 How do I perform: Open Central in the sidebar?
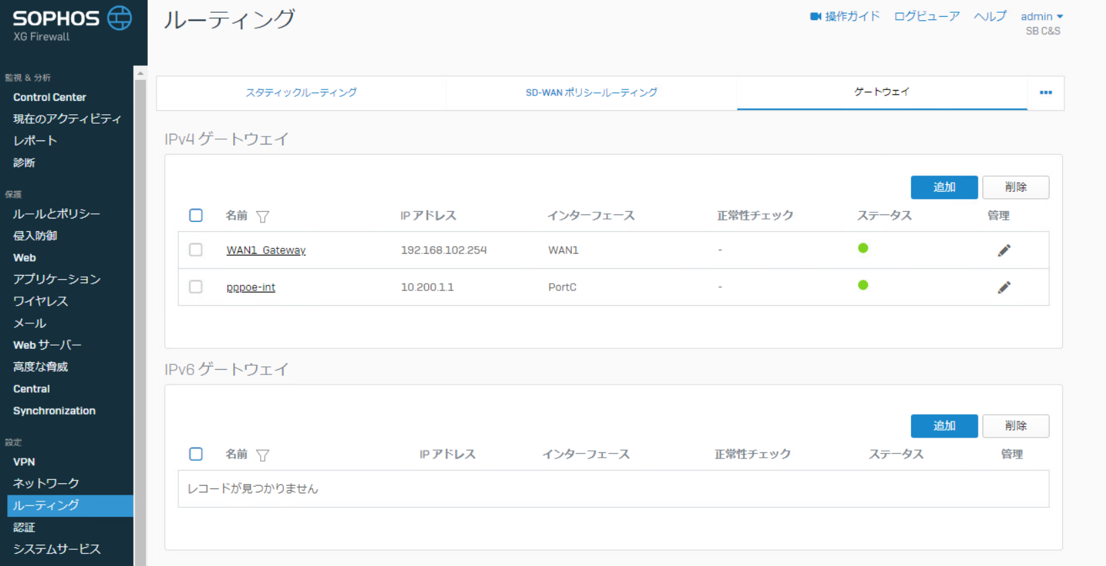tap(32, 389)
